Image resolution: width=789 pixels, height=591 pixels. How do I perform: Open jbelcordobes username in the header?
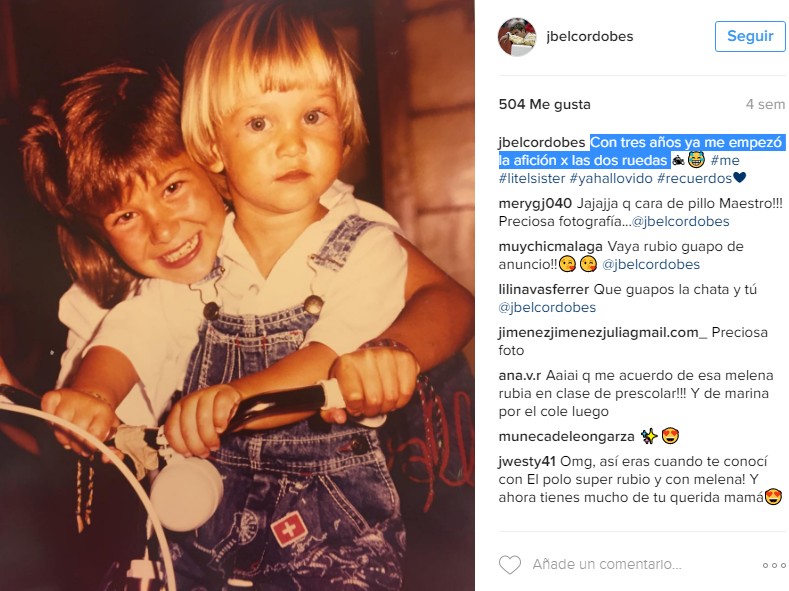click(590, 36)
